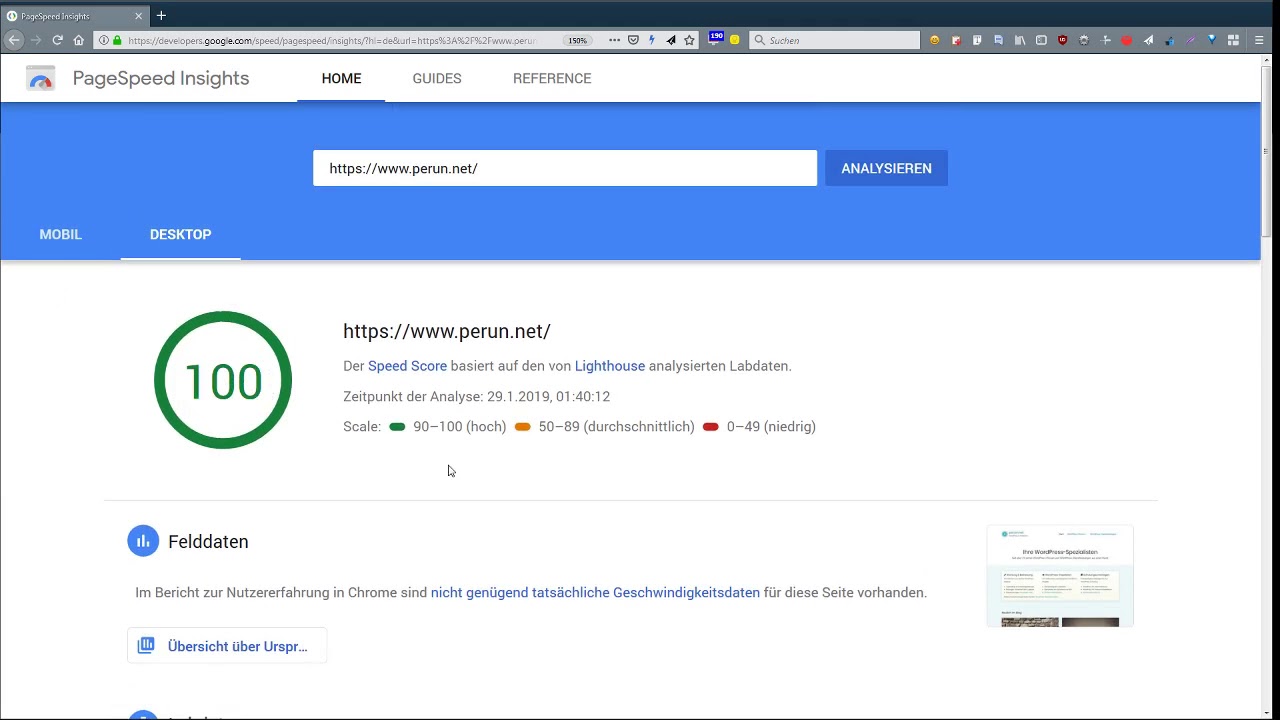
Task: Click the blue 190 counter extension icon
Action: click(716, 38)
